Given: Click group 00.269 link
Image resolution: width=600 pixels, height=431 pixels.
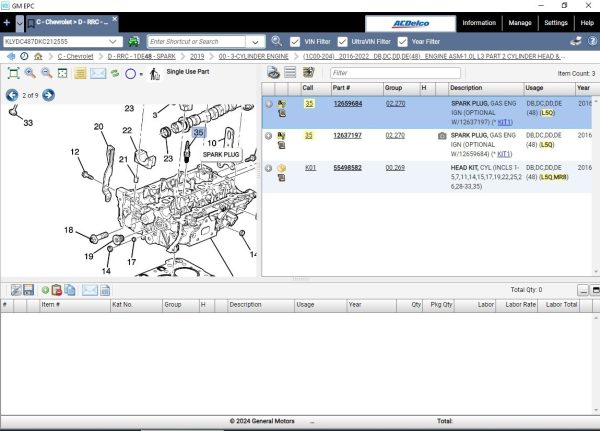Looking at the screenshot, I should tap(395, 168).
